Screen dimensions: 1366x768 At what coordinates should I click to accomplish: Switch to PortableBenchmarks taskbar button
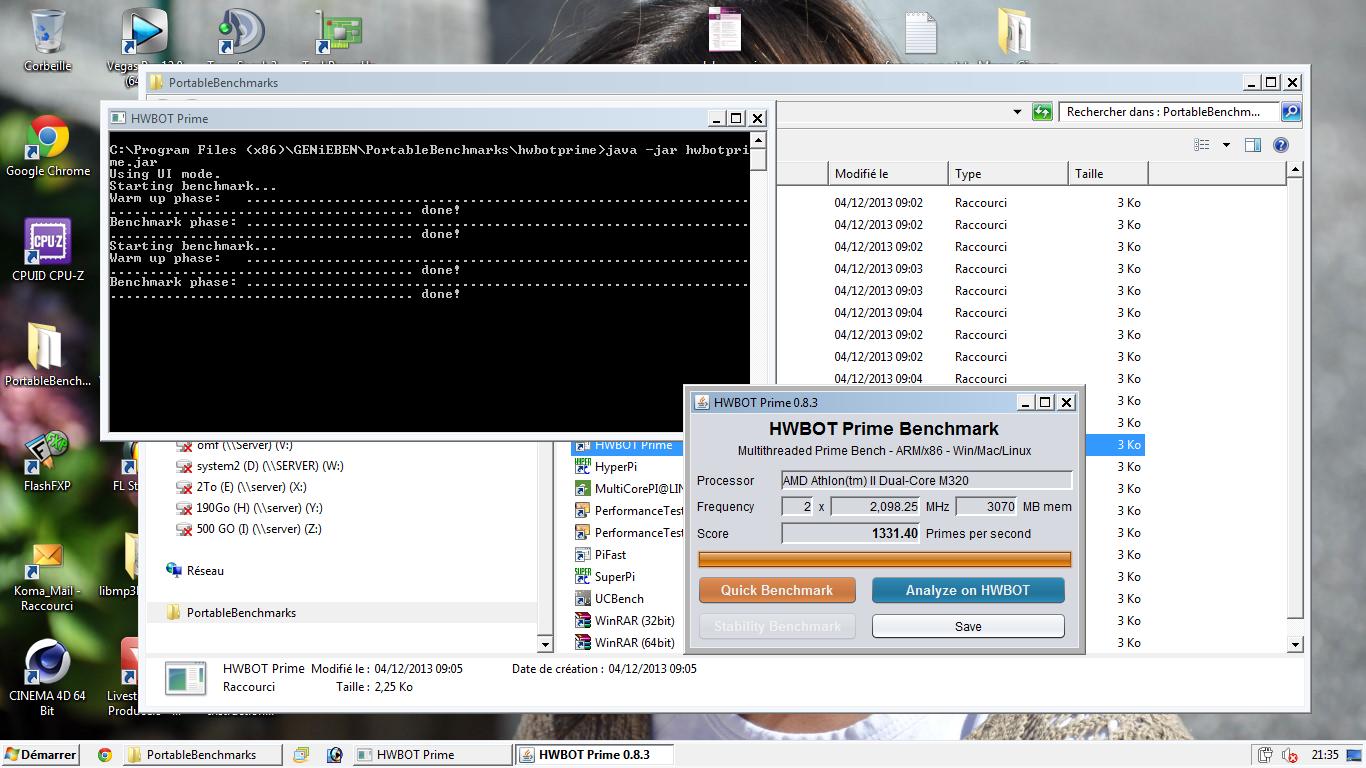[203, 755]
